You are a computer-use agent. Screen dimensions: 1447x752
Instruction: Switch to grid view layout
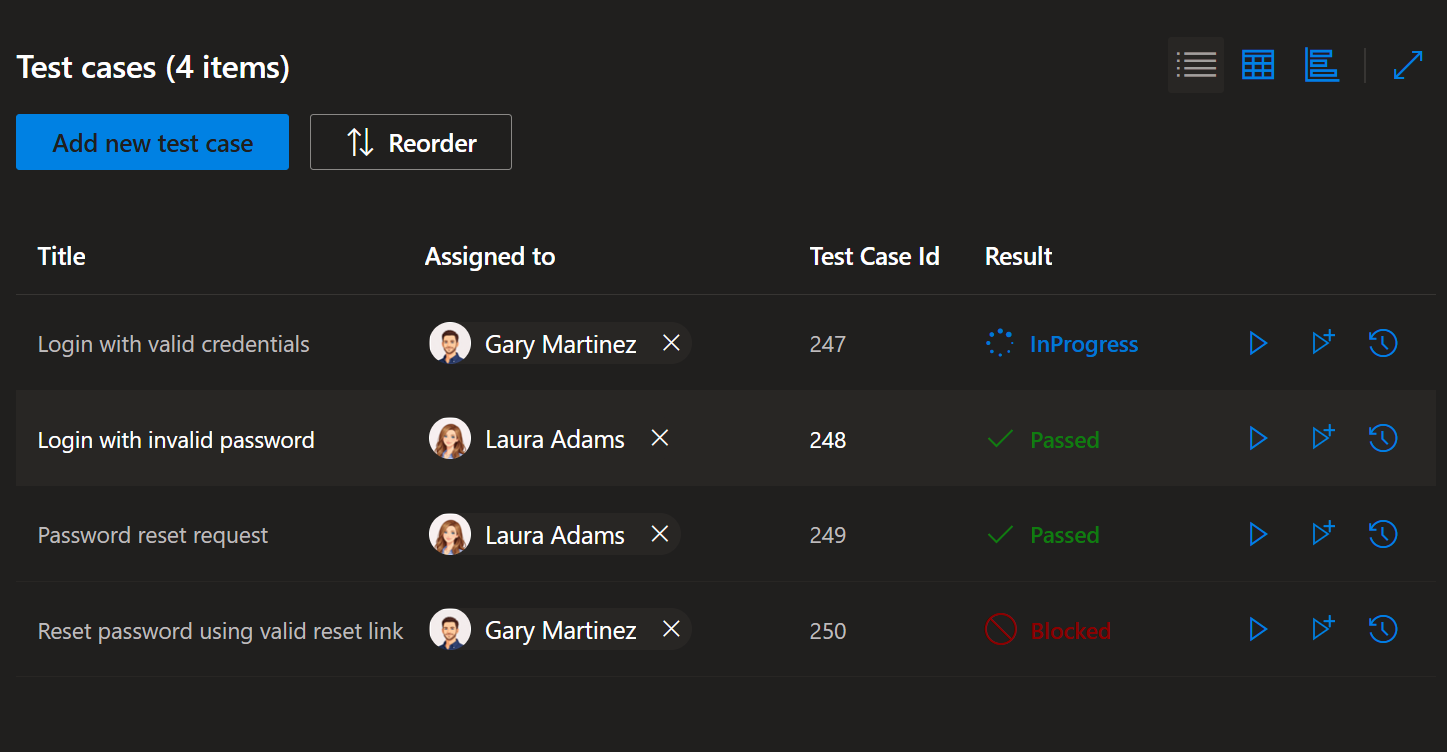[1258, 65]
